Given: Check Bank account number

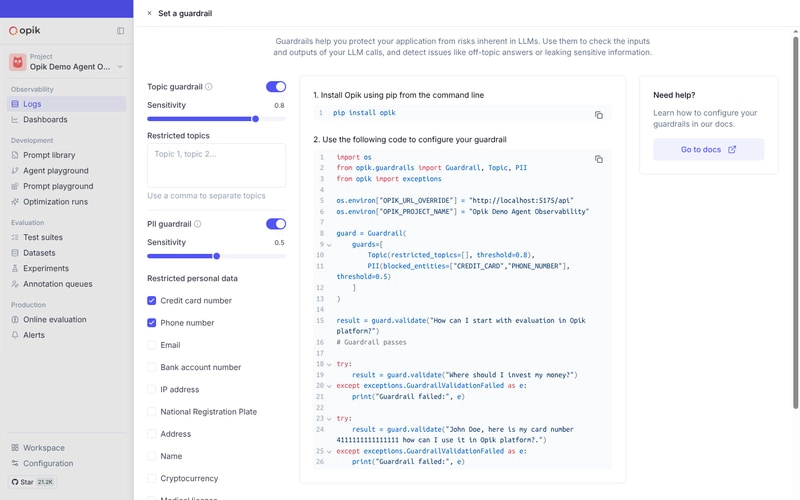Looking at the screenshot, I should 152,367.
